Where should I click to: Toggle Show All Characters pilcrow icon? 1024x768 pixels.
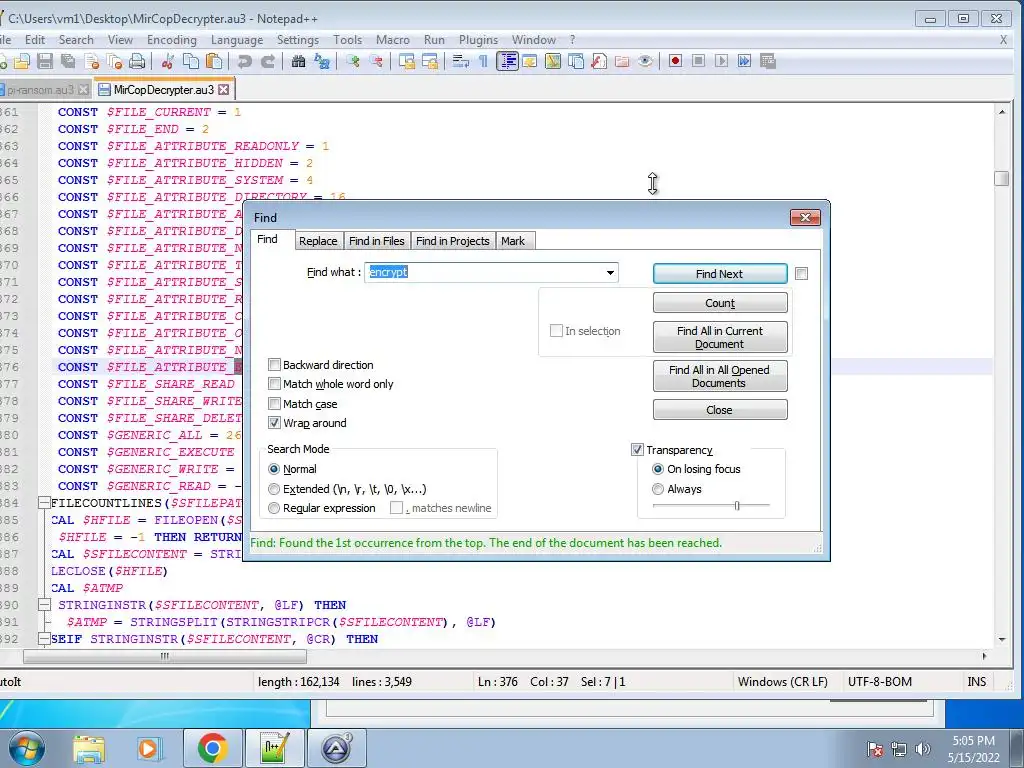pos(483,61)
